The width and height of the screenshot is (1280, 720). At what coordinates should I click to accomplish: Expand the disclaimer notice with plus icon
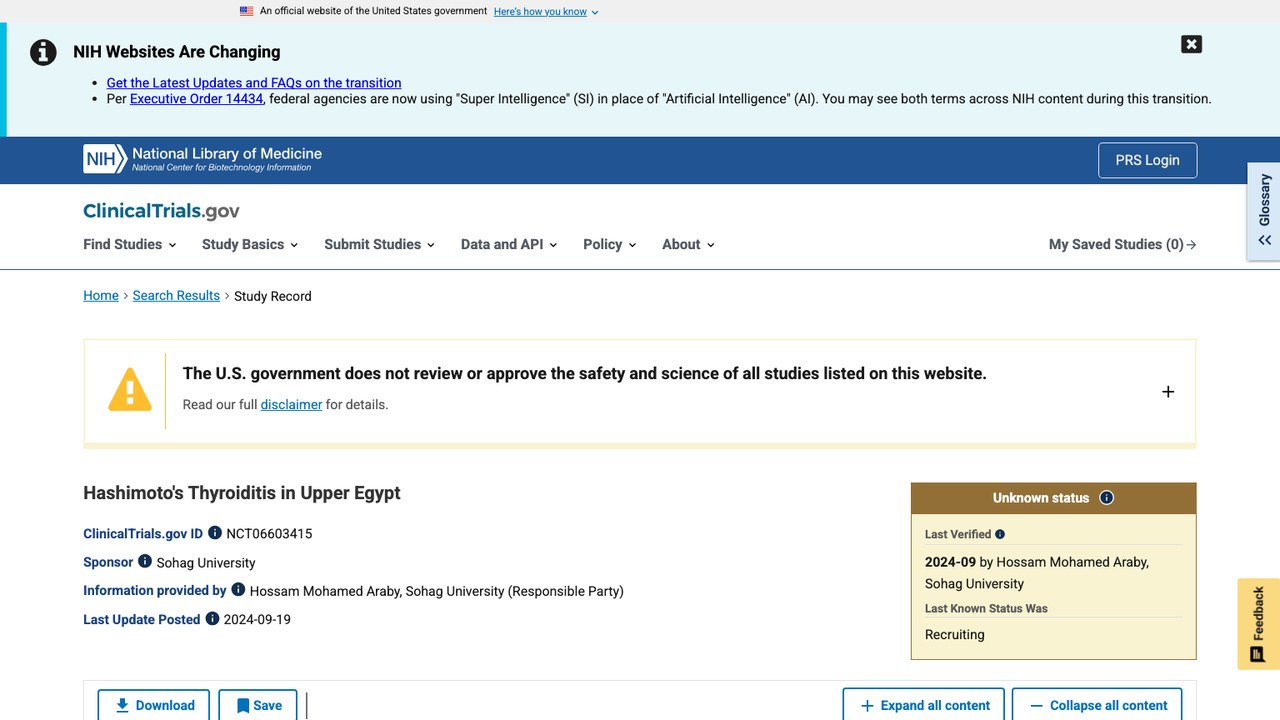tap(1168, 391)
